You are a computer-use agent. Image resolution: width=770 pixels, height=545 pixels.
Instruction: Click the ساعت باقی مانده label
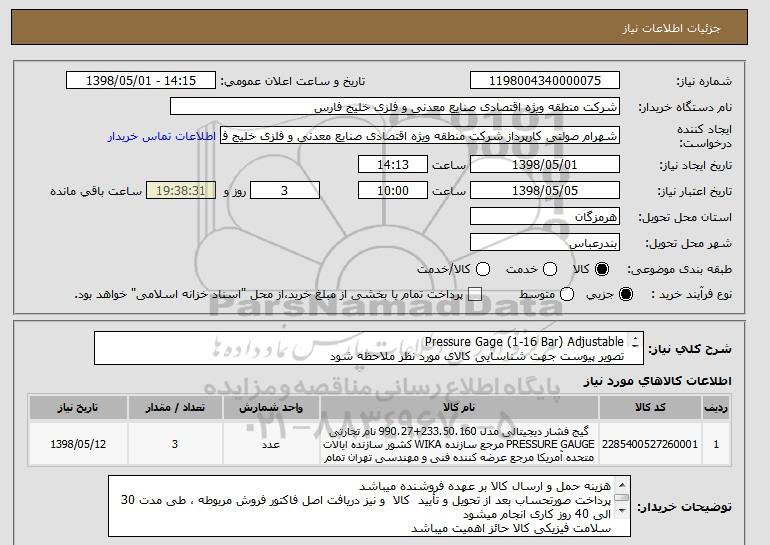click(96, 191)
